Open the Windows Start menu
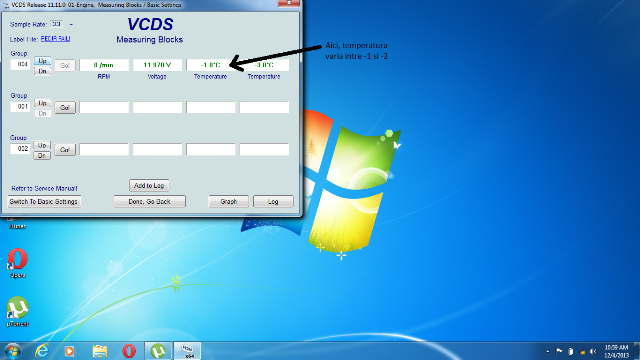The image size is (640, 360). click(x=12, y=351)
